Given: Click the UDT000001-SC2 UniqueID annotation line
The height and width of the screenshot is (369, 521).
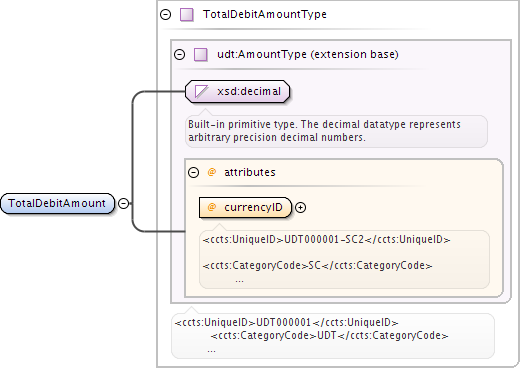Looking at the screenshot, I should point(326,240).
